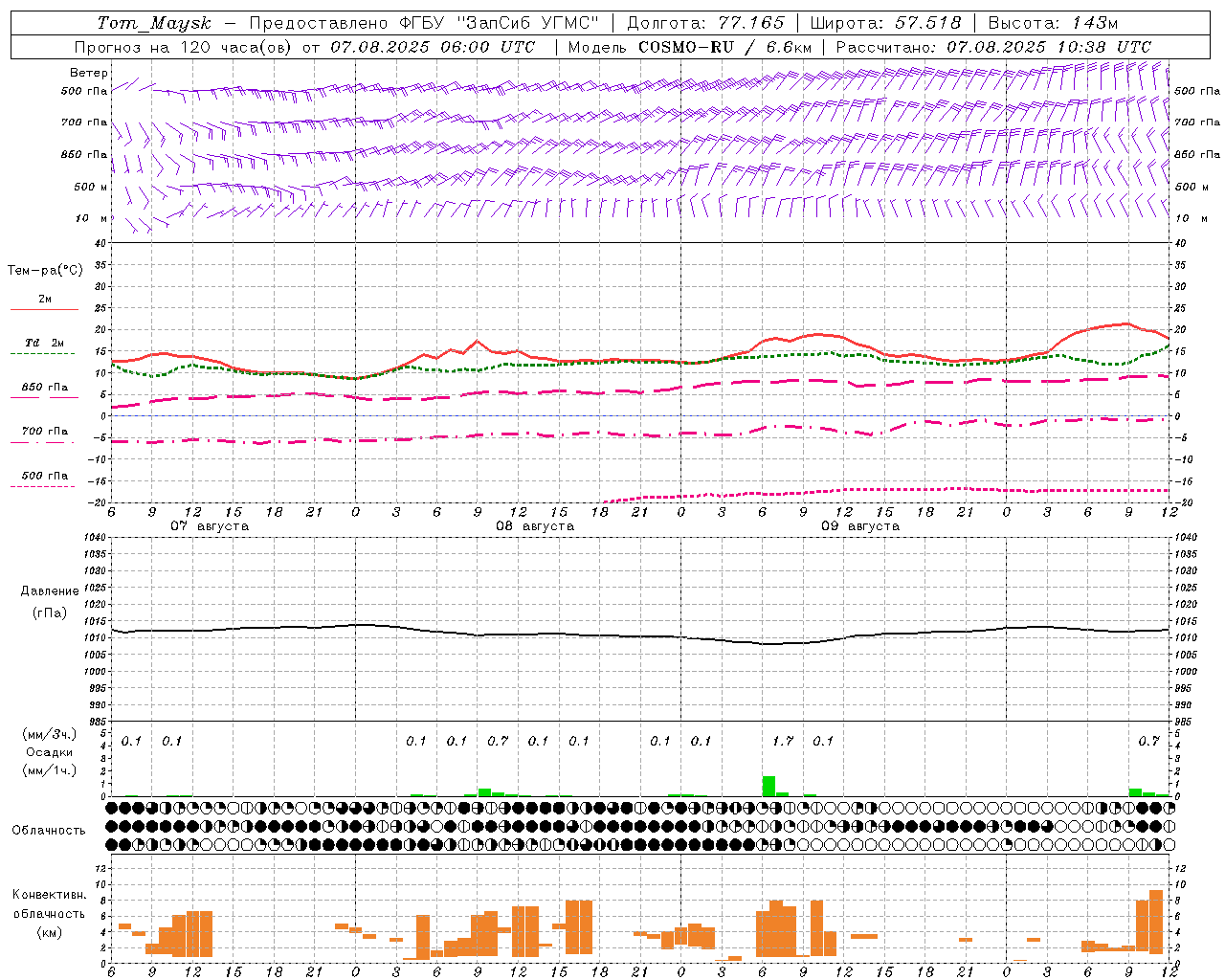Click the (мм/1ч.) precipitation unit label
Viewport: 1225px width, 980px height.
click(x=50, y=770)
